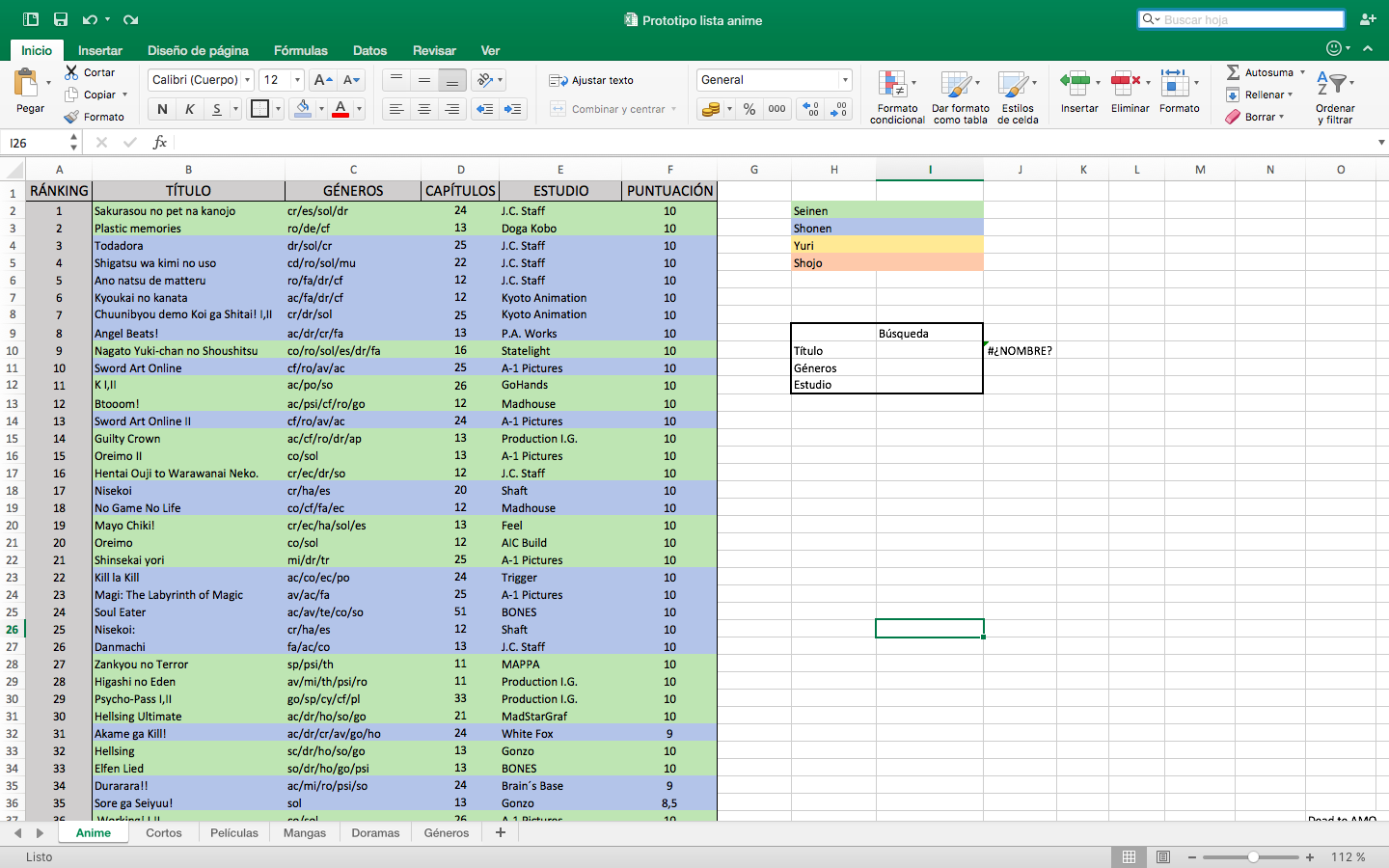
Task: Center text horizontally icon
Action: coord(423,110)
